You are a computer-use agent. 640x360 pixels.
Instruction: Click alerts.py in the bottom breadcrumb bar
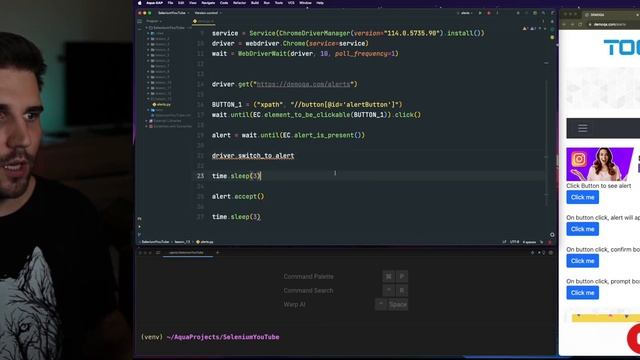204,242
